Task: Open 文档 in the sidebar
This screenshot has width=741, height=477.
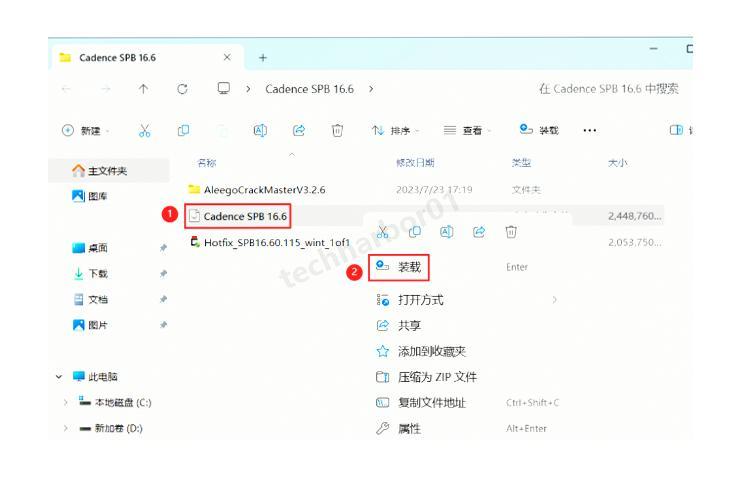Action: [90, 299]
